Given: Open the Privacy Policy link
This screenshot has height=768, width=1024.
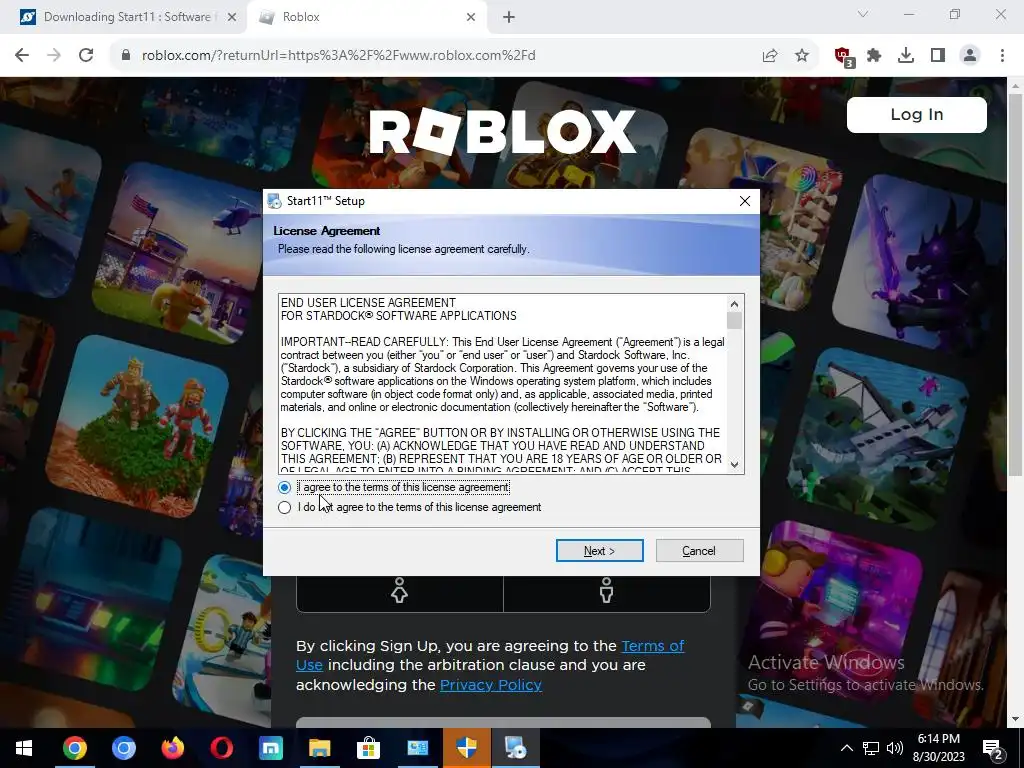Looking at the screenshot, I should click(490, 684).
